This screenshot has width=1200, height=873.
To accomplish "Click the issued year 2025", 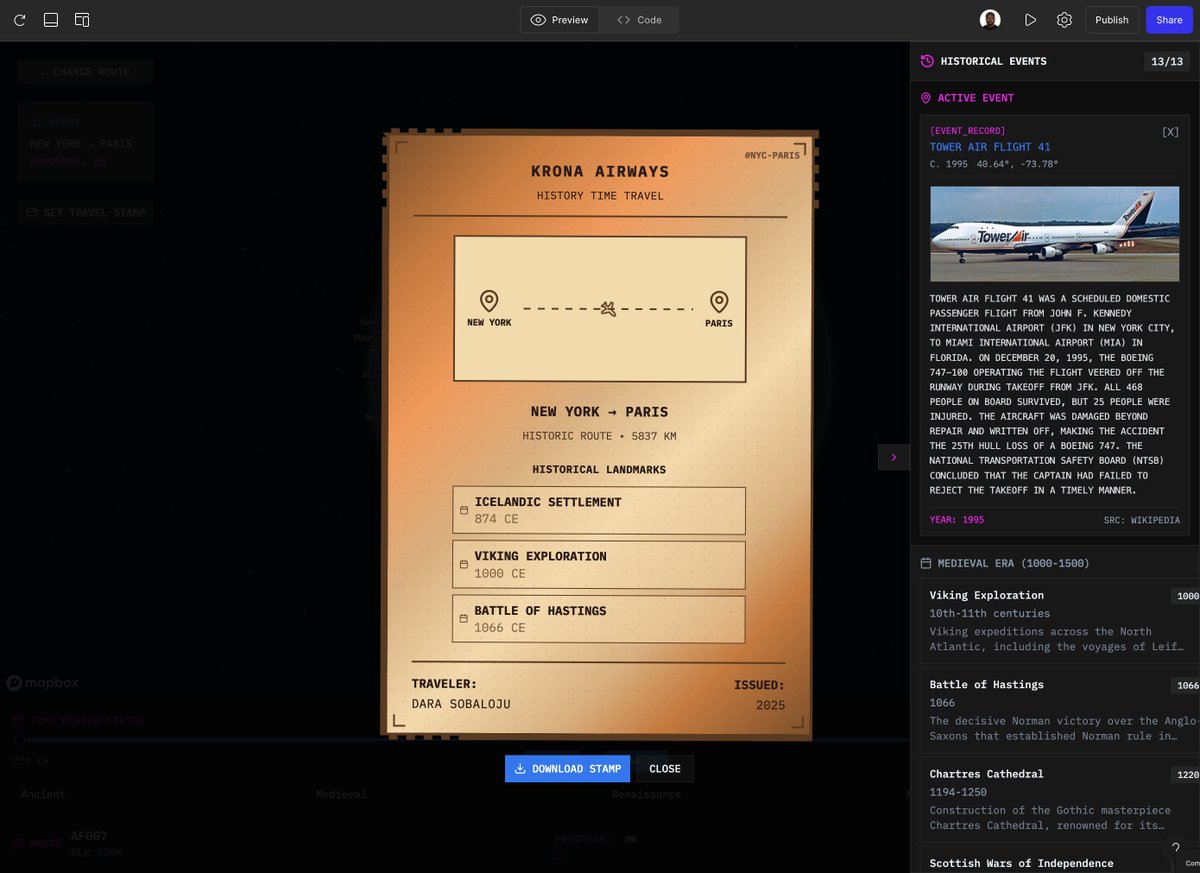I will pyautogui.click(x=771, y=705).
